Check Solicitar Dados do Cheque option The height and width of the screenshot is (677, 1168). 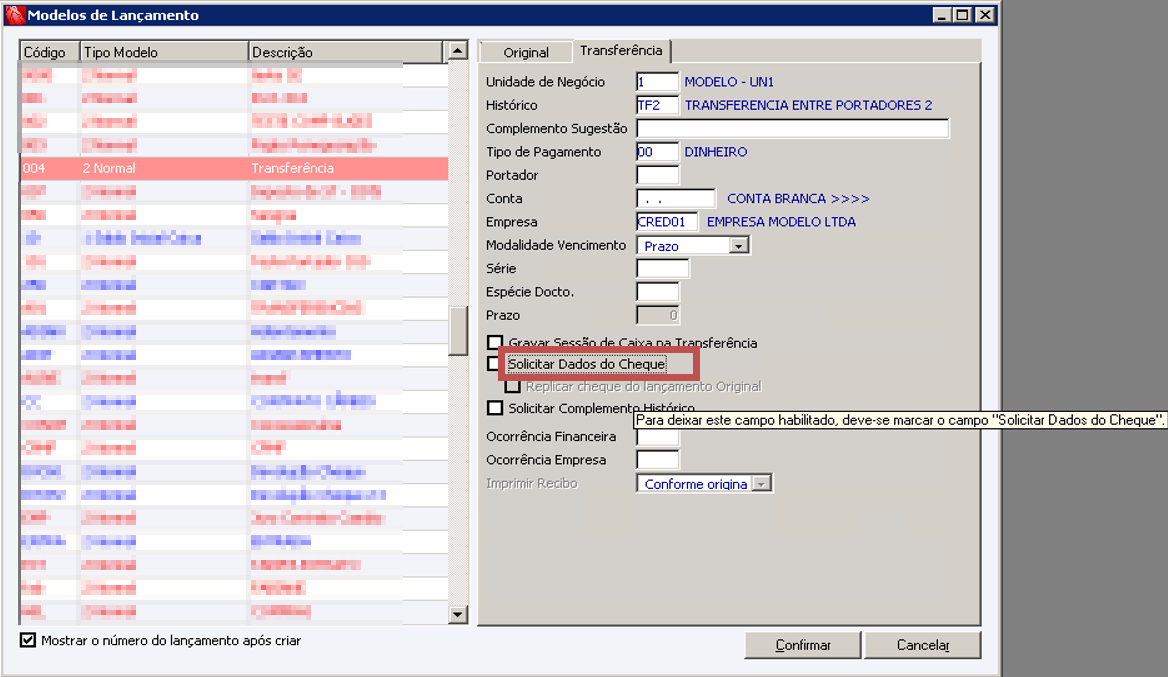point(493,364)
